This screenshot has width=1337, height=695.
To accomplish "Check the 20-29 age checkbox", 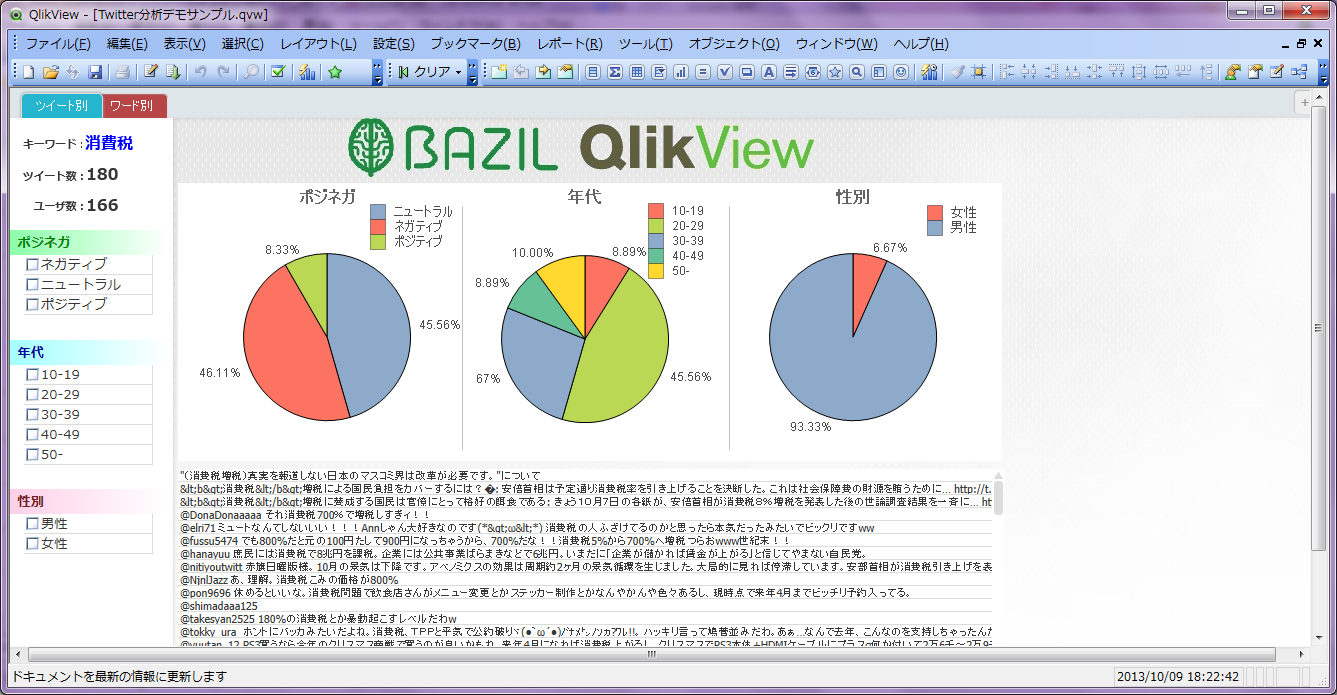I will [x=32, y=395].
